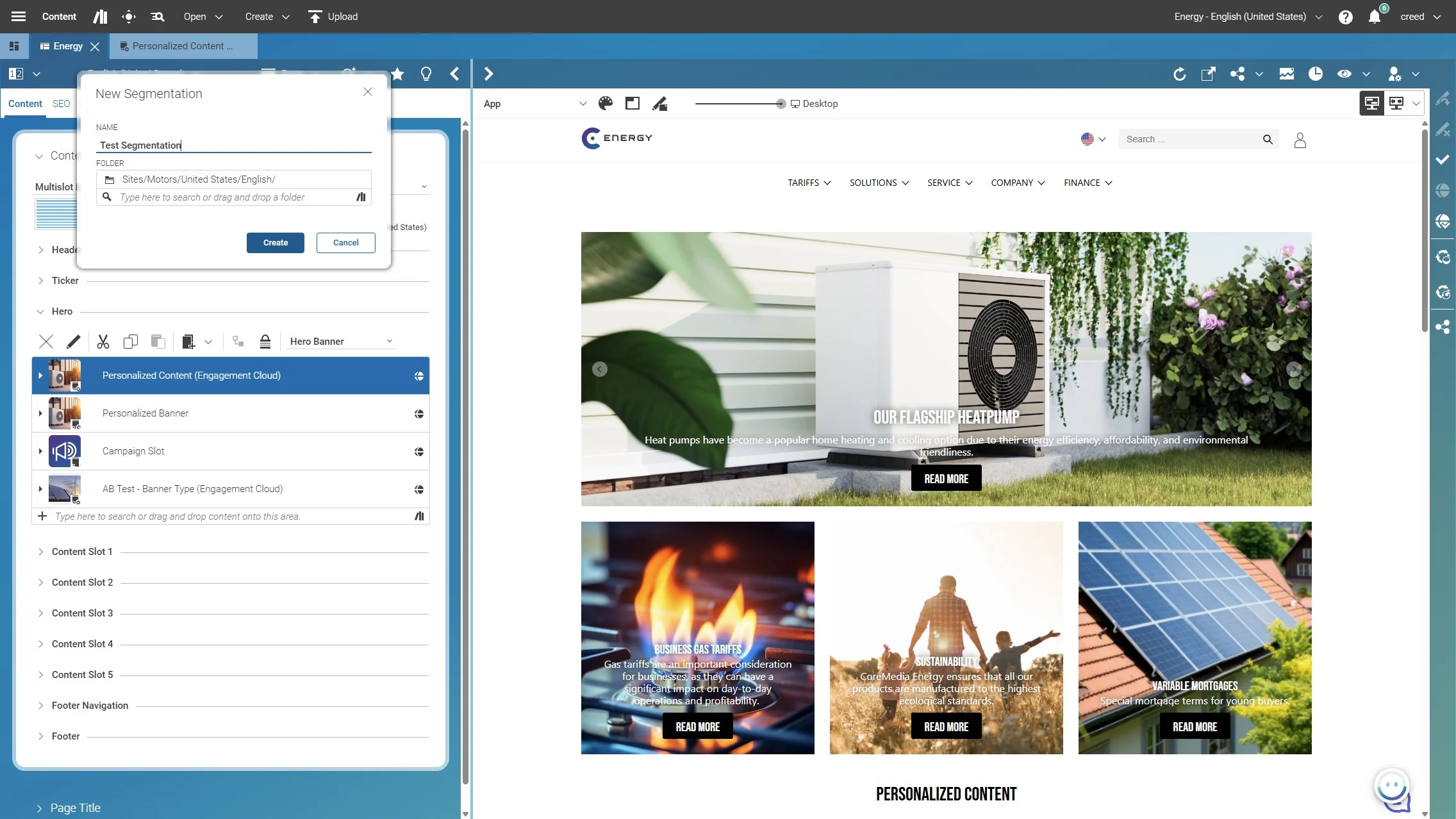Screen dimensions: 1456x819
Task: Click the Desktop device width slider handle
Action: tap(780, 104)
